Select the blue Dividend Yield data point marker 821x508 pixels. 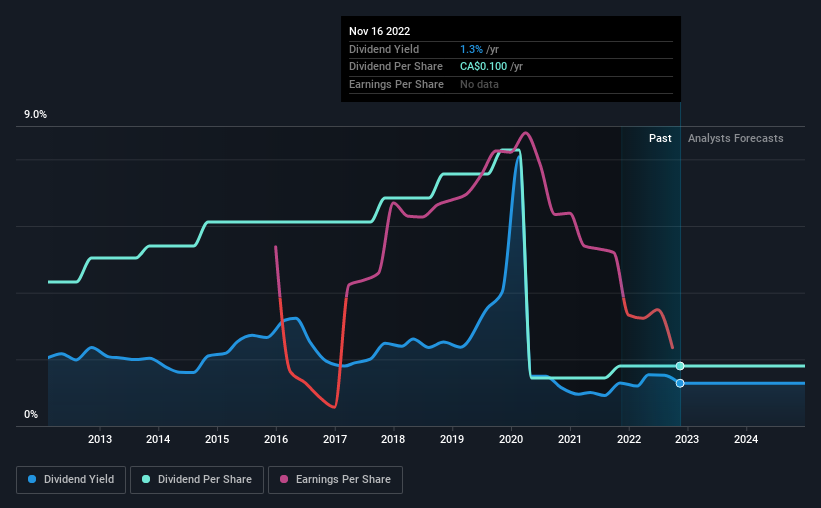click(680, 383)
